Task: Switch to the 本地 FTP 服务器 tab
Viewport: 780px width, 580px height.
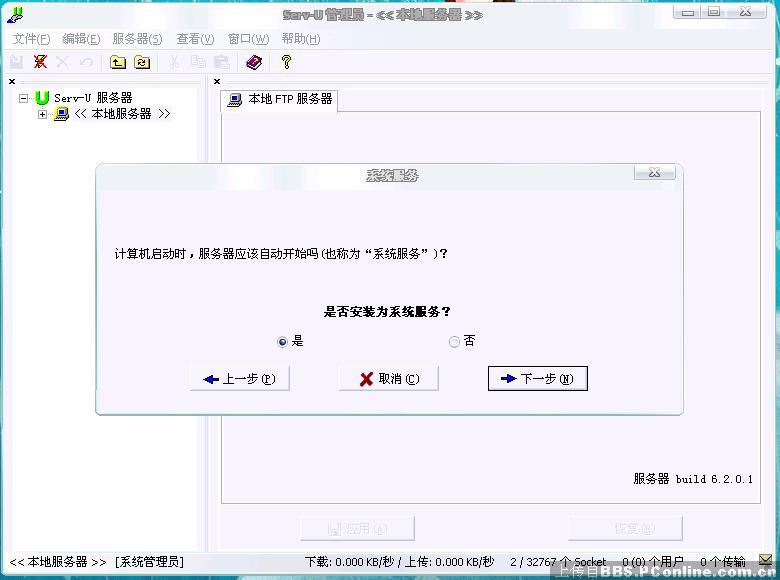Action: [280, 100]
